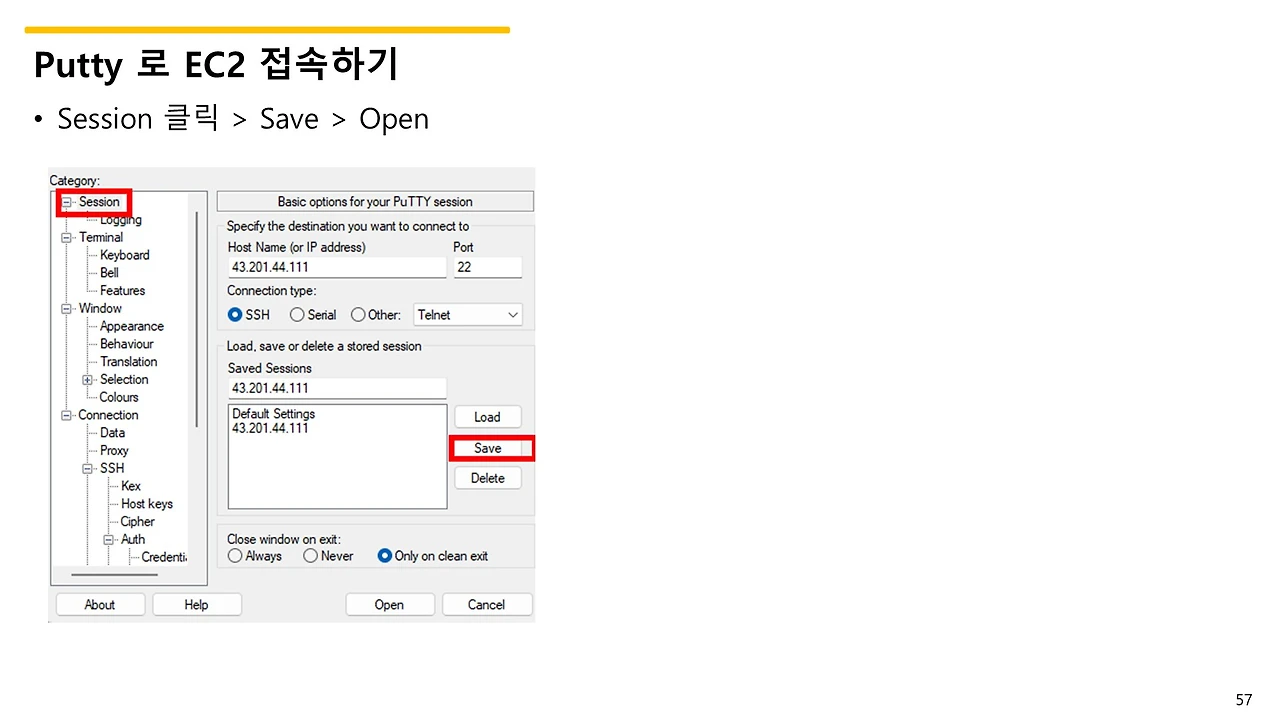
Task: Open the Credentials category under Auth
Action: pos(164,558)
